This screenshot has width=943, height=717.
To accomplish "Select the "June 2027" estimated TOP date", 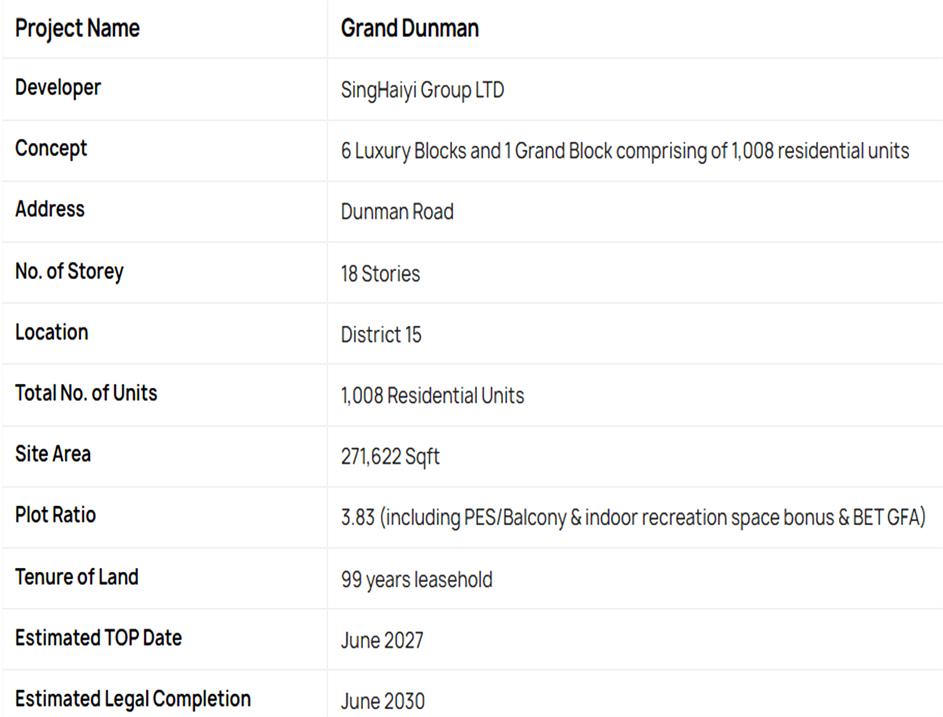I will [382, 640].
